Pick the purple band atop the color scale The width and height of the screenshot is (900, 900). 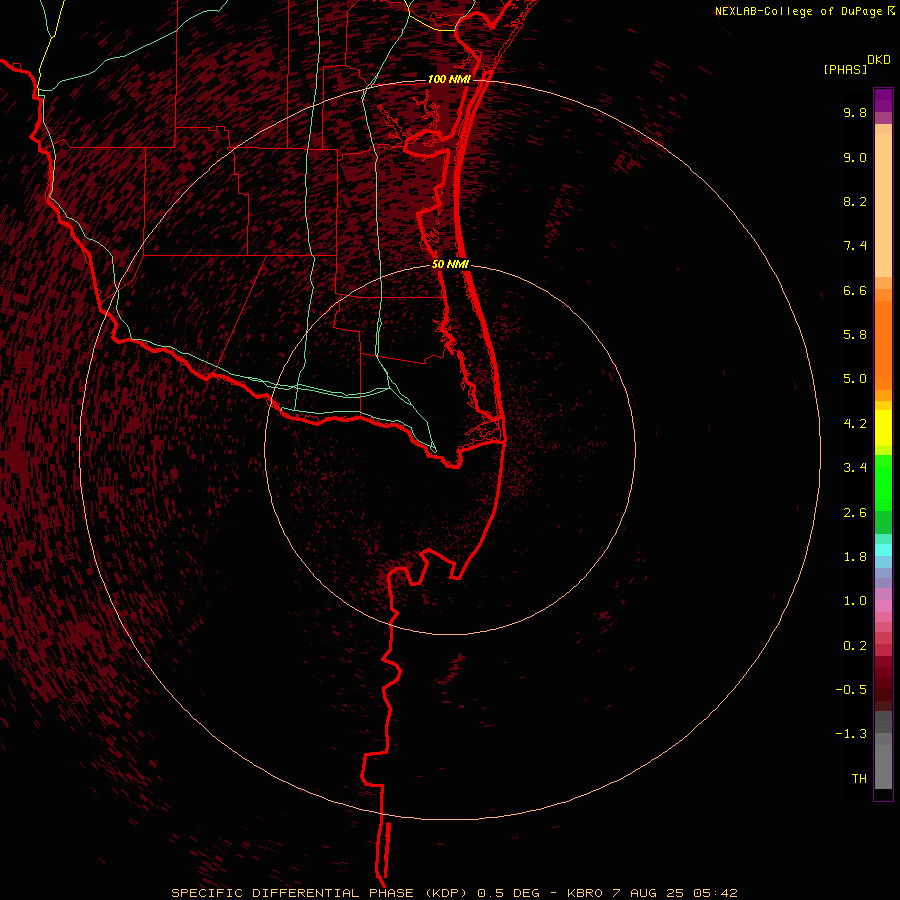pos(883,100)
